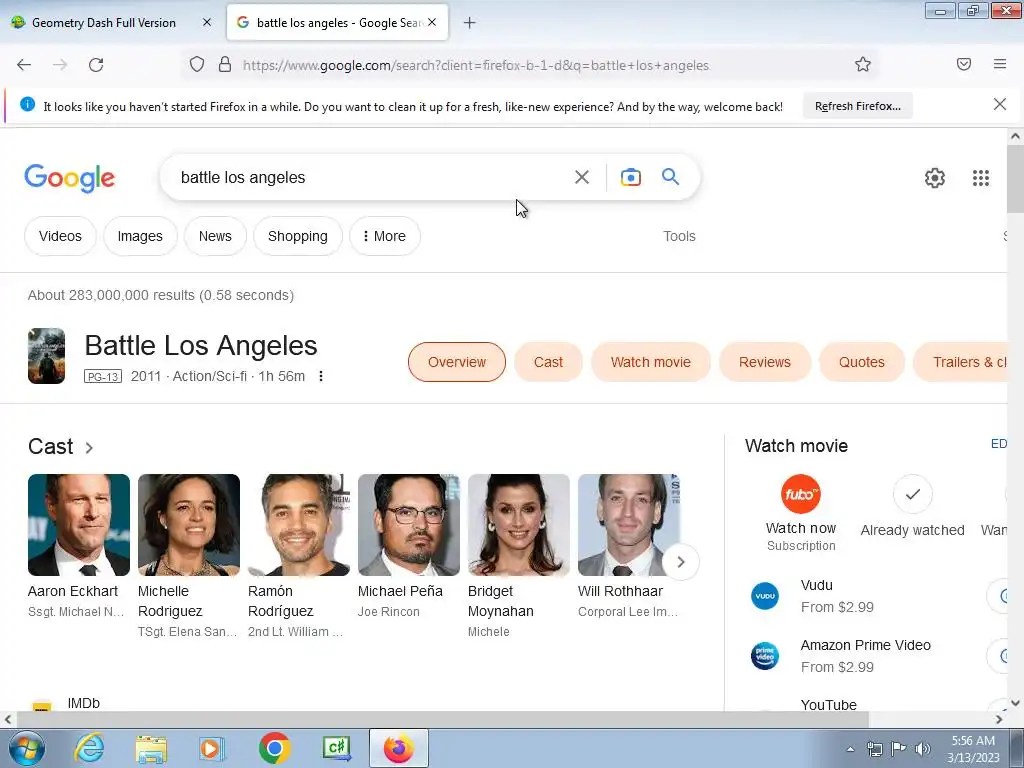
Task: Open Michael Peña cast photo
Action: [409, 525]
